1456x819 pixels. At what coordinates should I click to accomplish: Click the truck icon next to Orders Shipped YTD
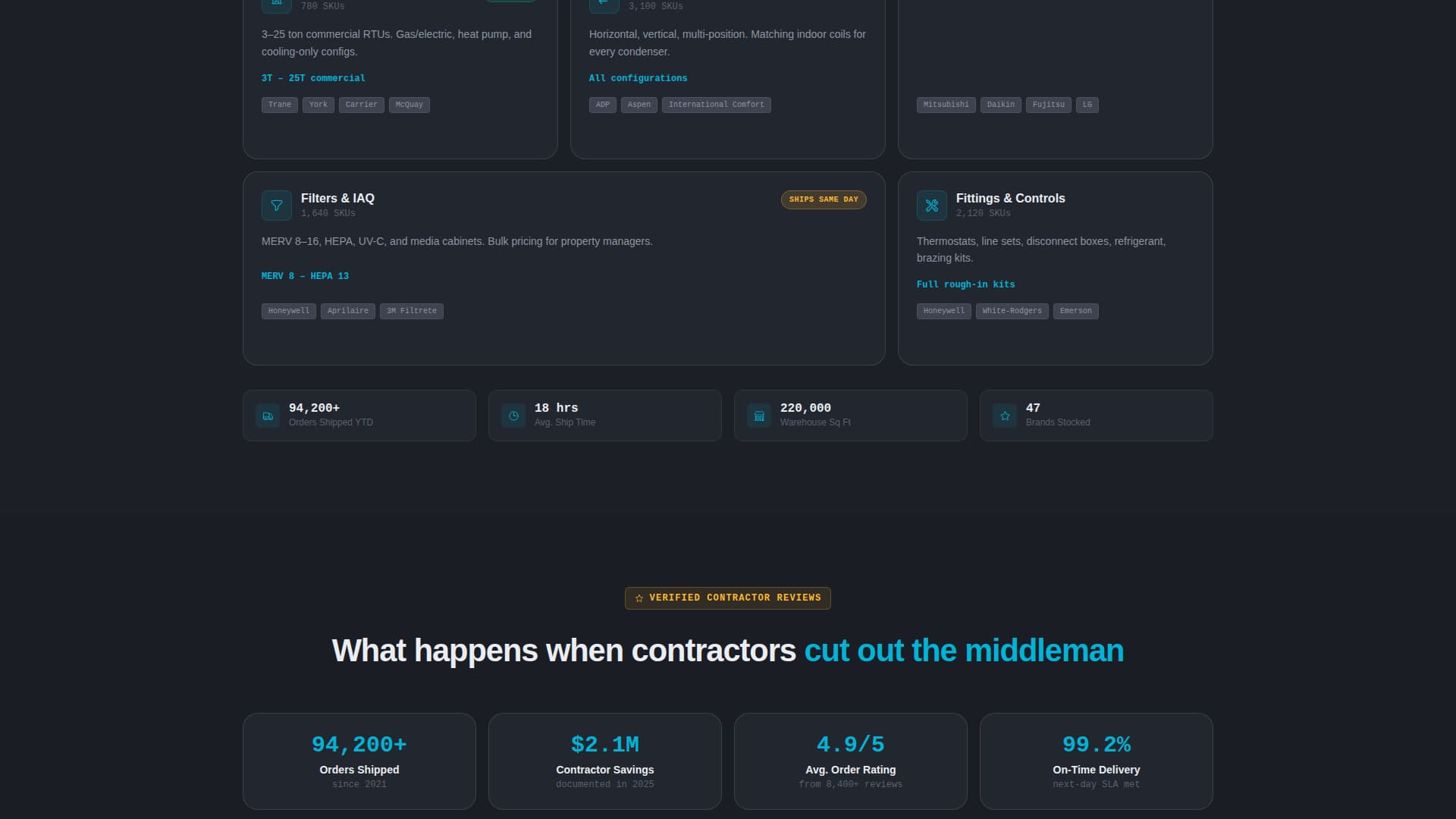(x=268, y=416)
